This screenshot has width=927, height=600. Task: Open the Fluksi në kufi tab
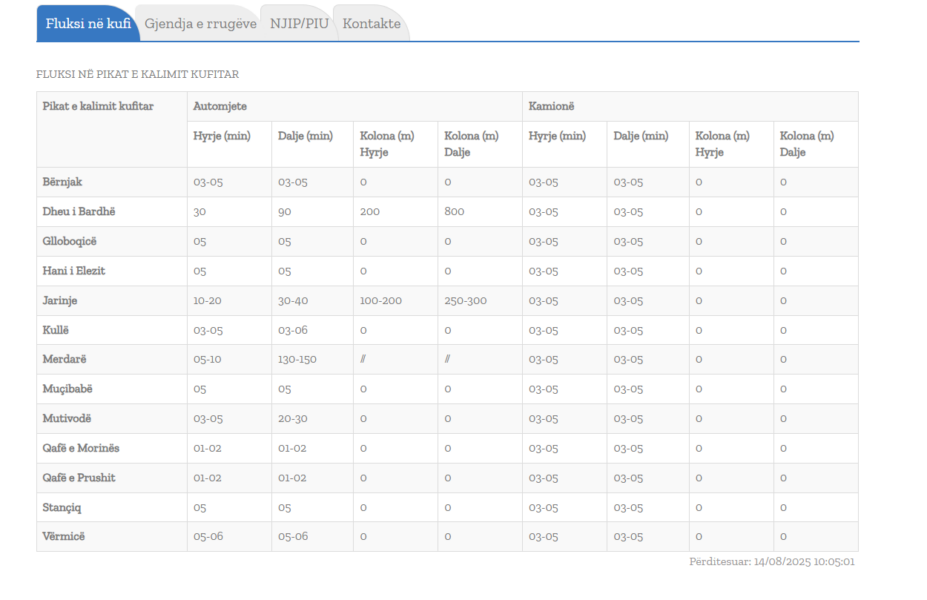pos(88,24)
